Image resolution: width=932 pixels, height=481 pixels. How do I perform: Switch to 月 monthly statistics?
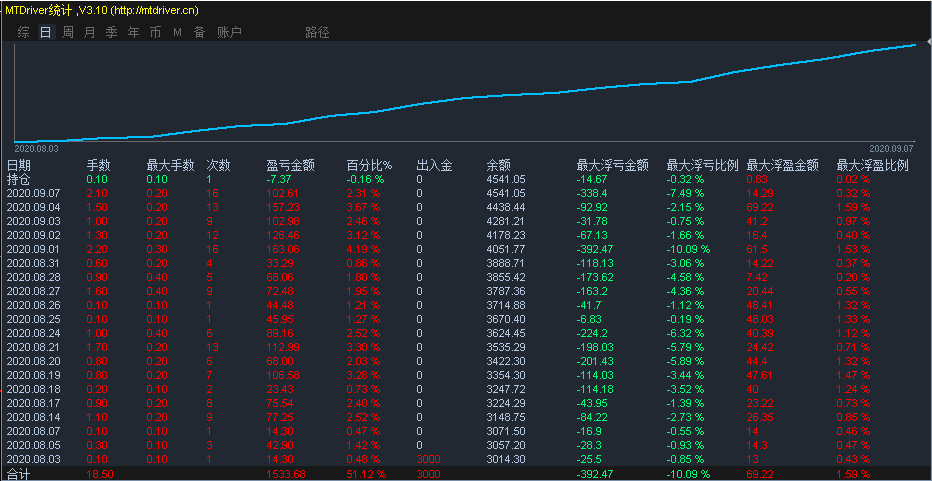click(x=90, y=32)
